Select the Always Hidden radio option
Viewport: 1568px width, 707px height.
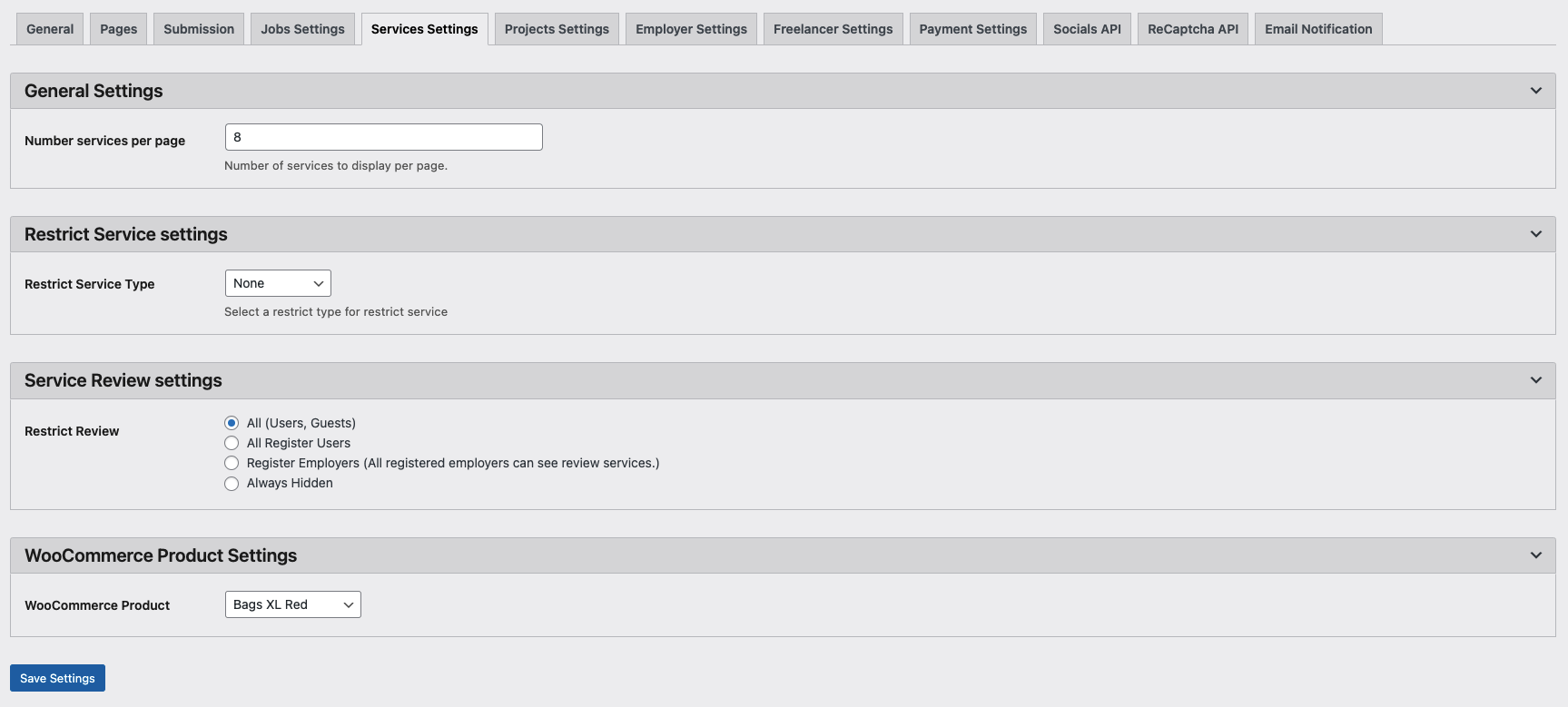click(x=232, y=483)
